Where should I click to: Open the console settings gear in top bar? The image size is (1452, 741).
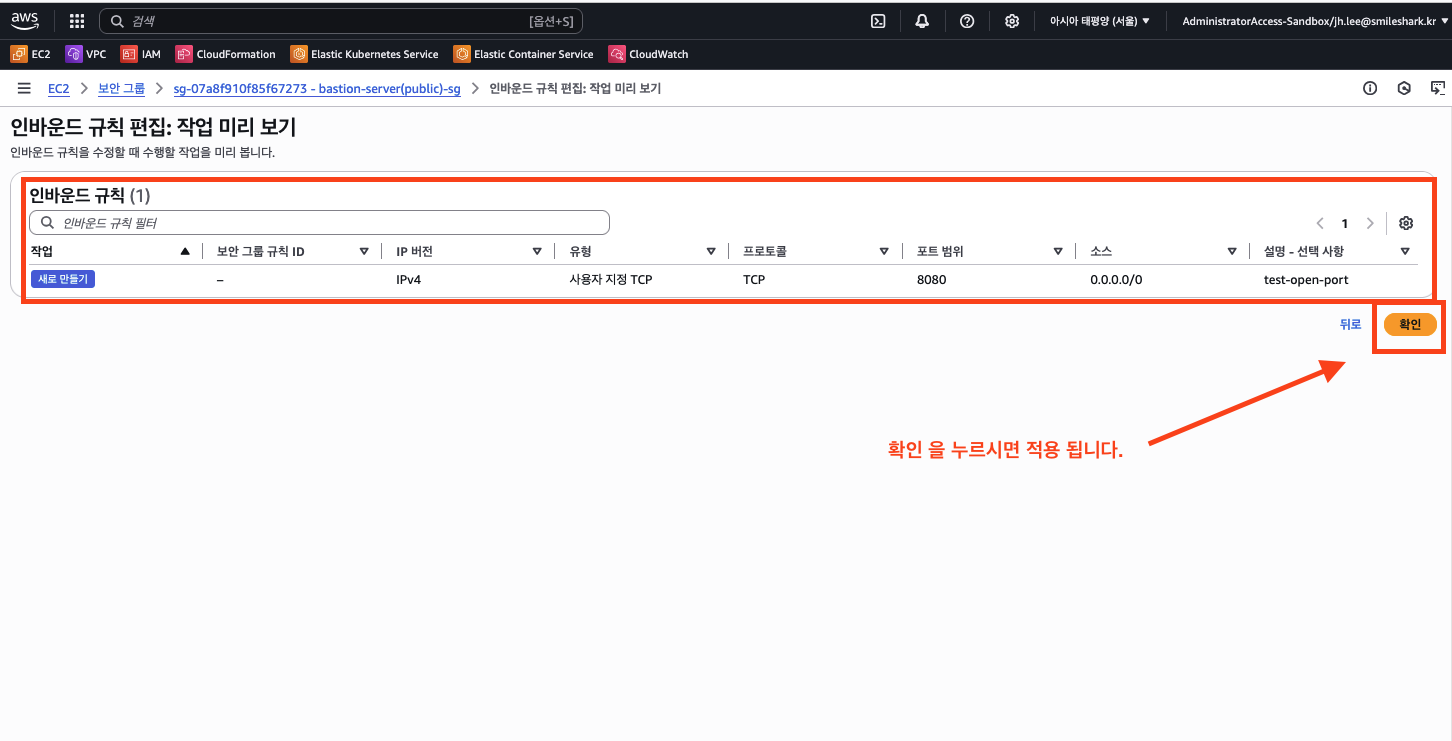(1012, 21)
